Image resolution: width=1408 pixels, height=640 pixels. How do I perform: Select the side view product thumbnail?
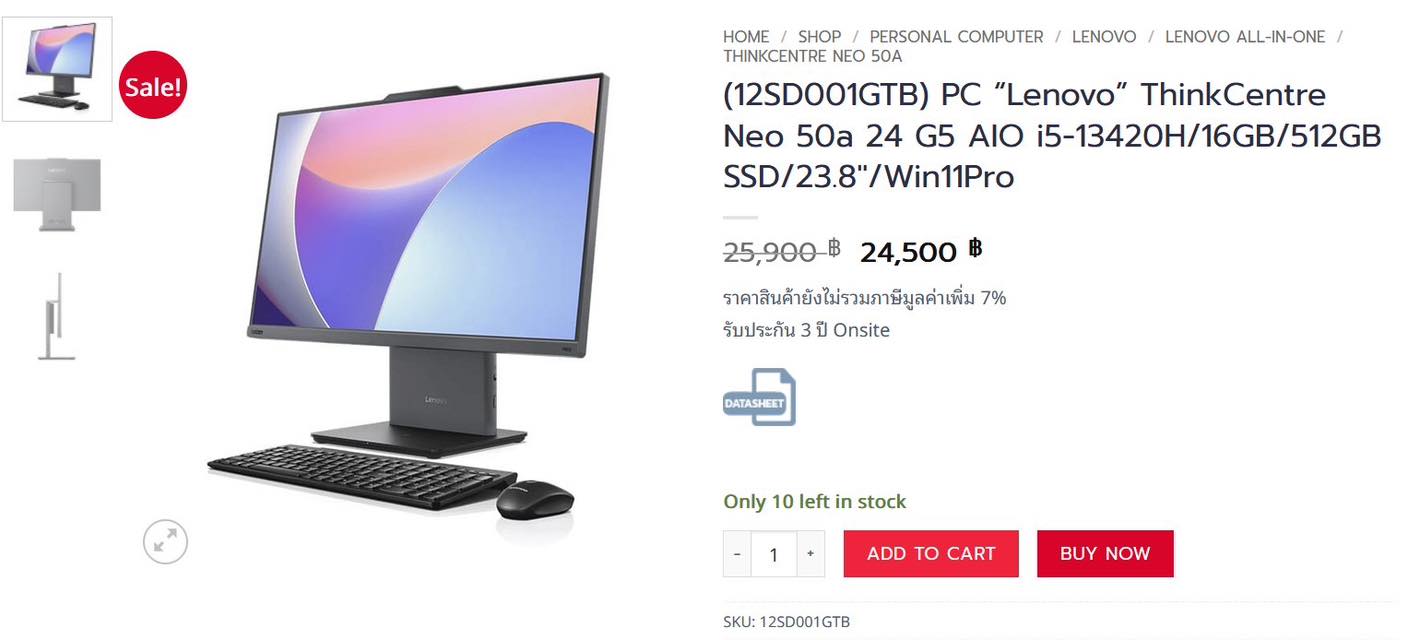click(x=57, y=316)
